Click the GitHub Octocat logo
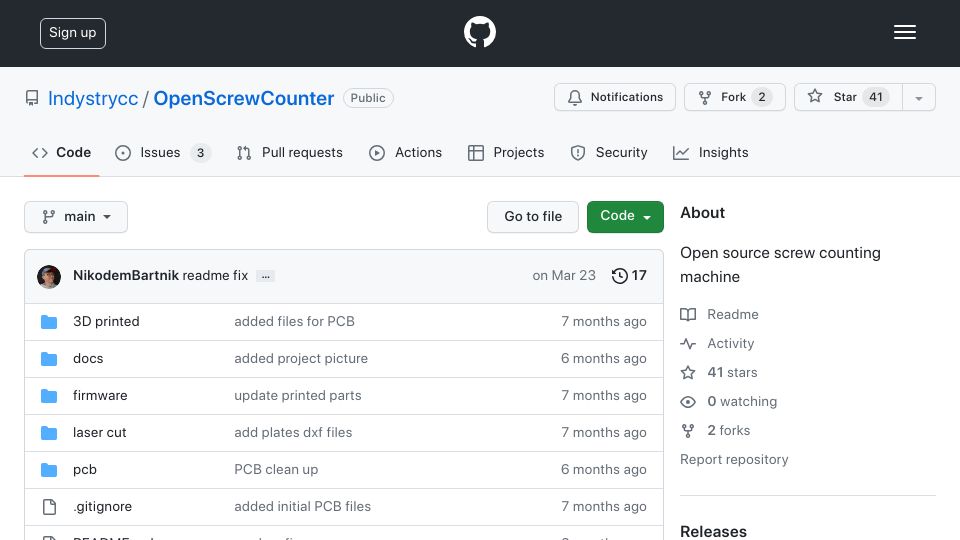The image size is (960, 540). (479, 32)
